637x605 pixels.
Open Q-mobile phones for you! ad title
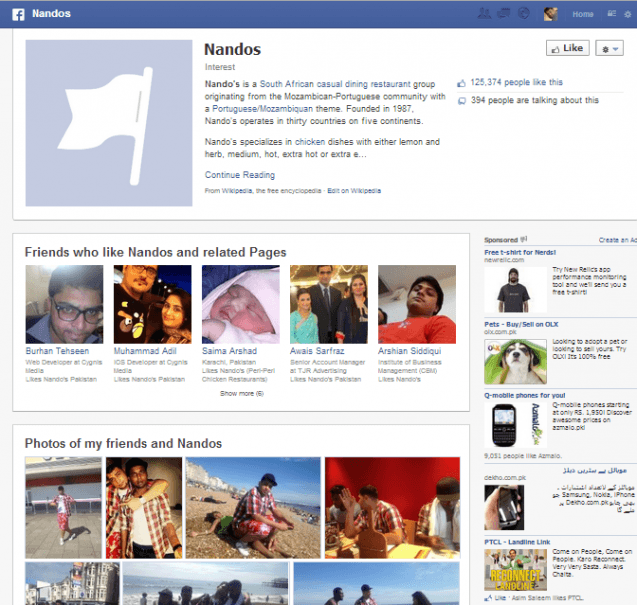tap(524, 395)
